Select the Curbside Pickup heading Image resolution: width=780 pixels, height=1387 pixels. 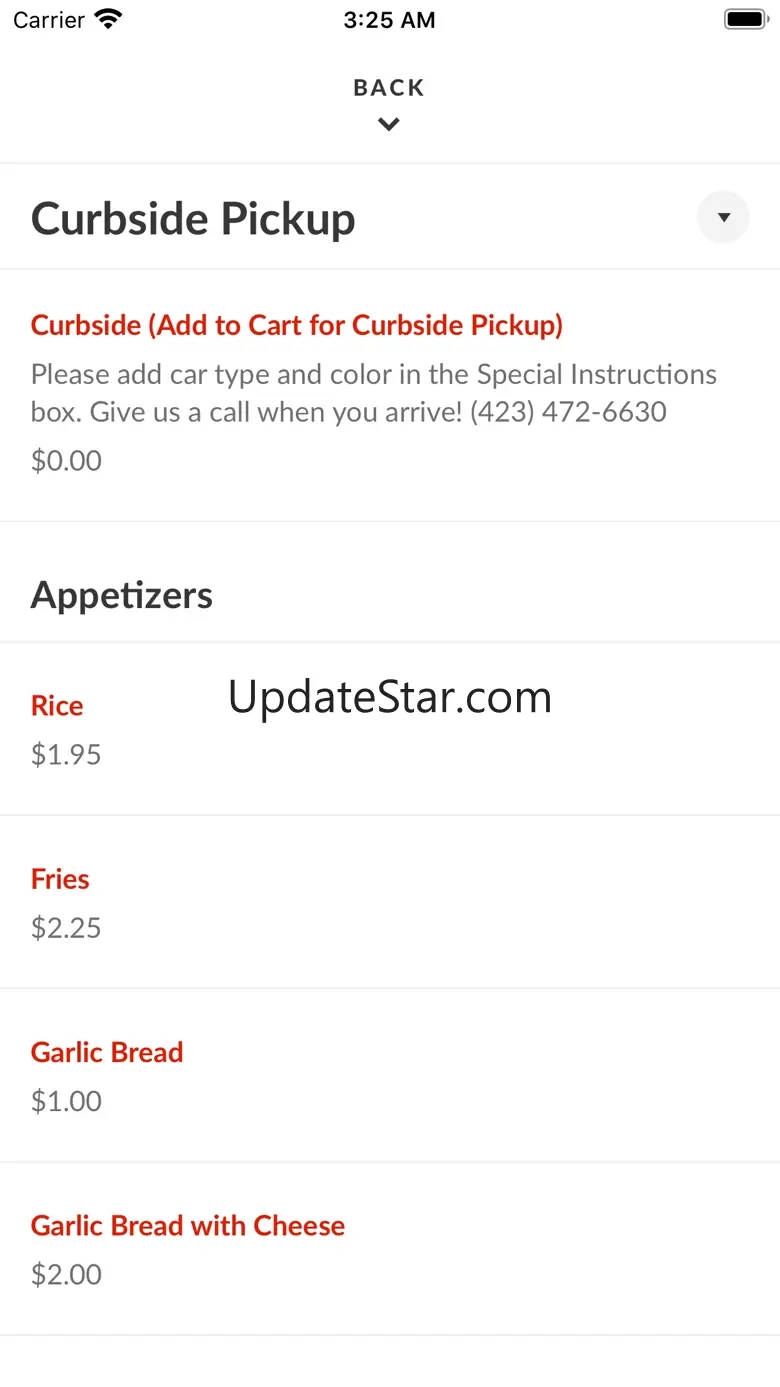pos(193,218)
